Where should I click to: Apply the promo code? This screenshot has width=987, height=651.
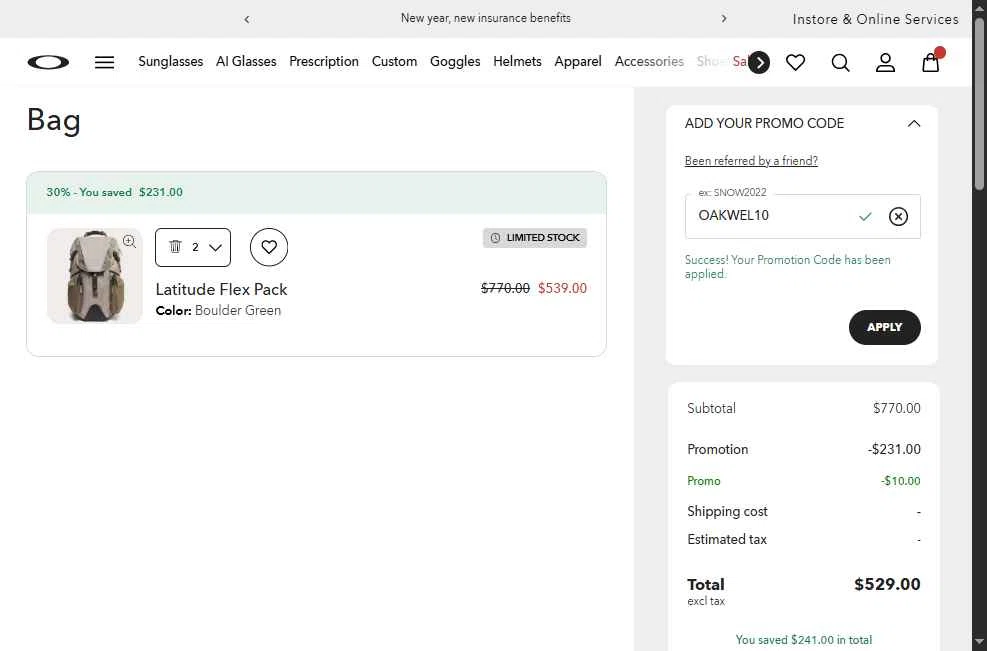click(x=884, y=327)
